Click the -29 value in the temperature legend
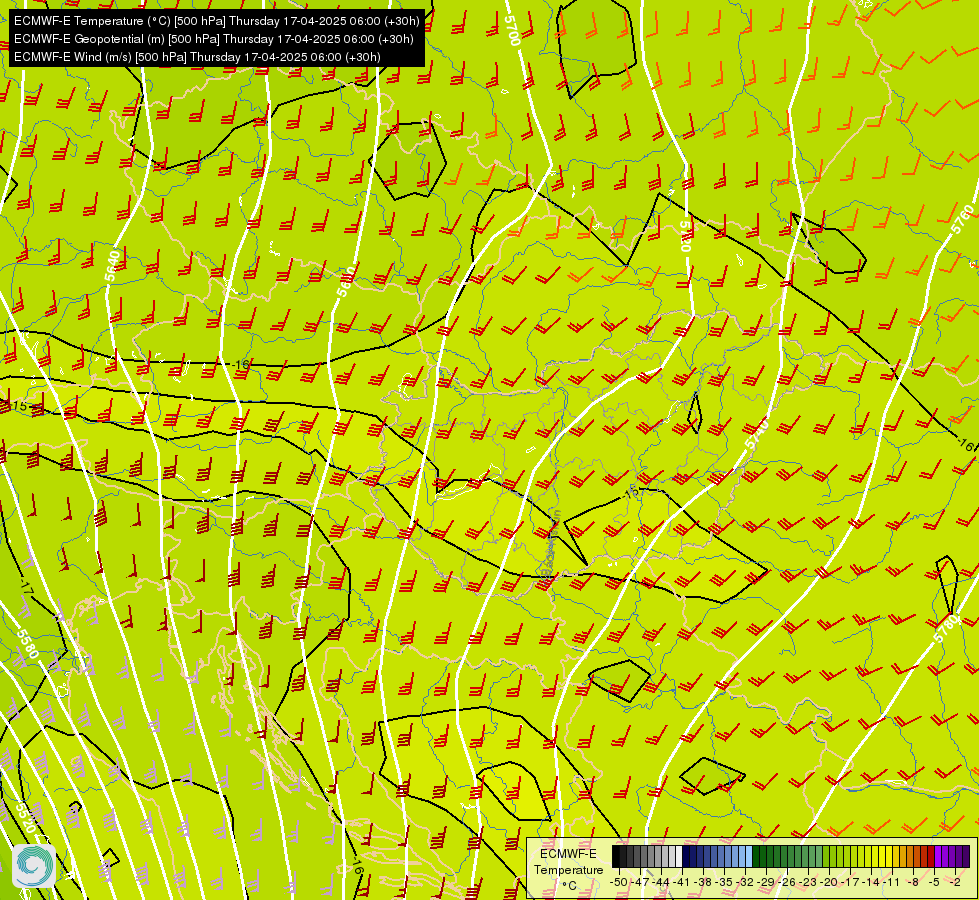 tap(766, 882)
